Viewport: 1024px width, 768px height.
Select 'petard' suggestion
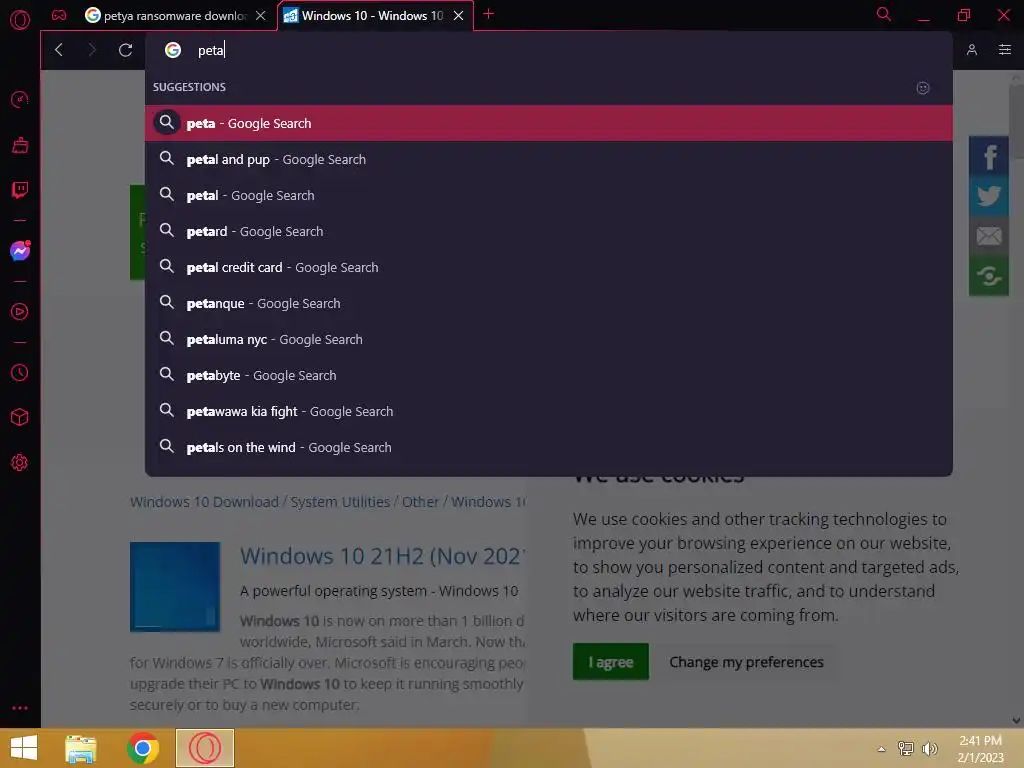tap(549, 231)
